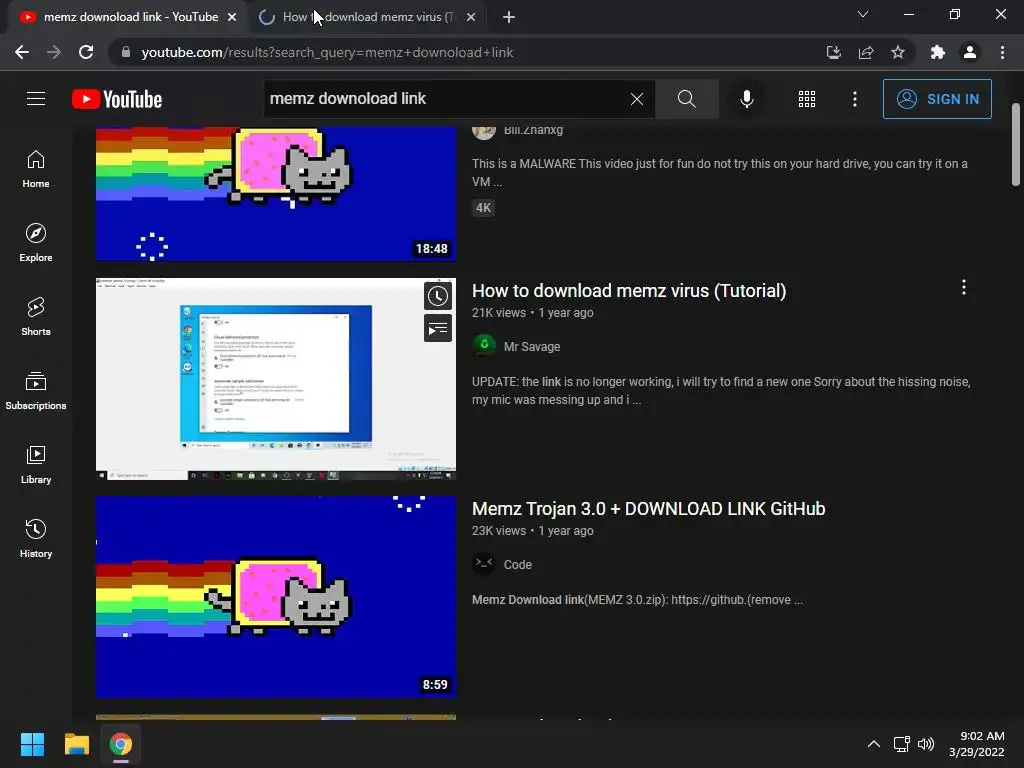Click the address bar URL
1024x768 pixels.
point(327,52)
